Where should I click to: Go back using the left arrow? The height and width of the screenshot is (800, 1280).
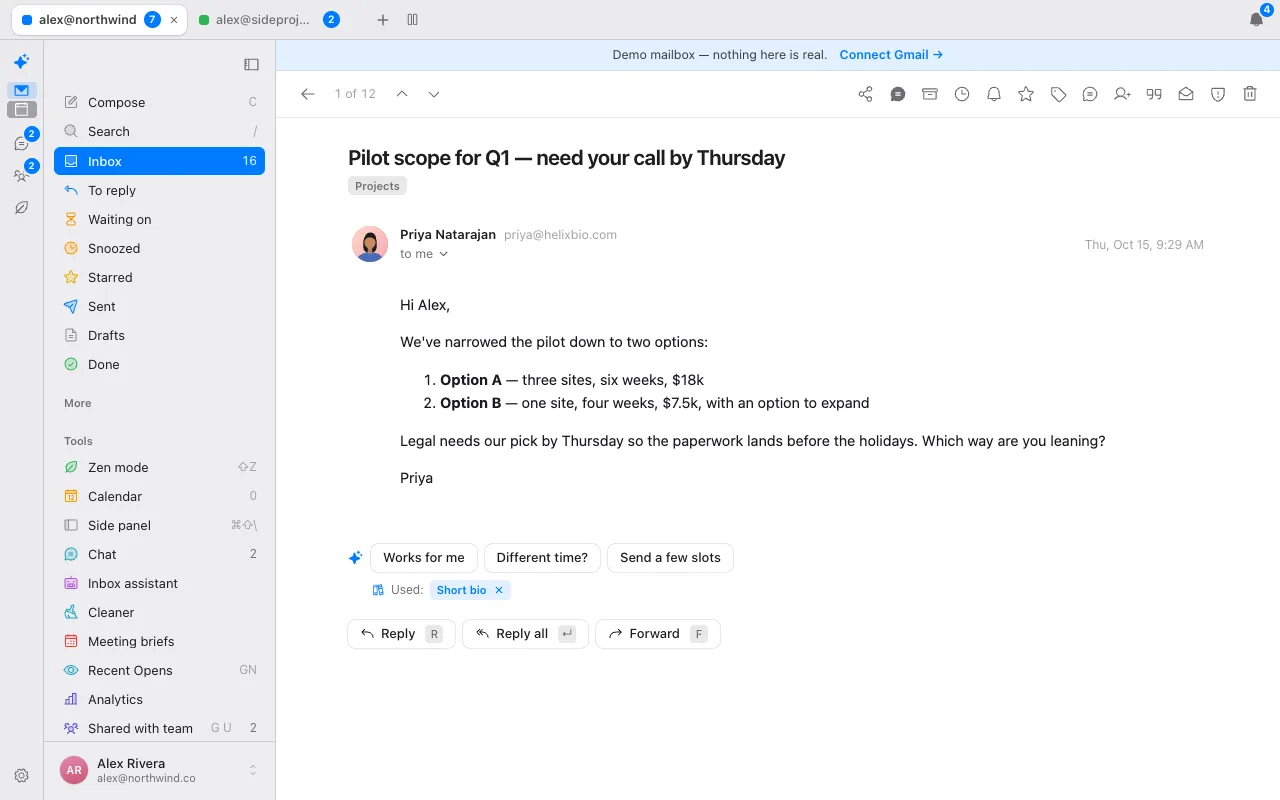308,94
